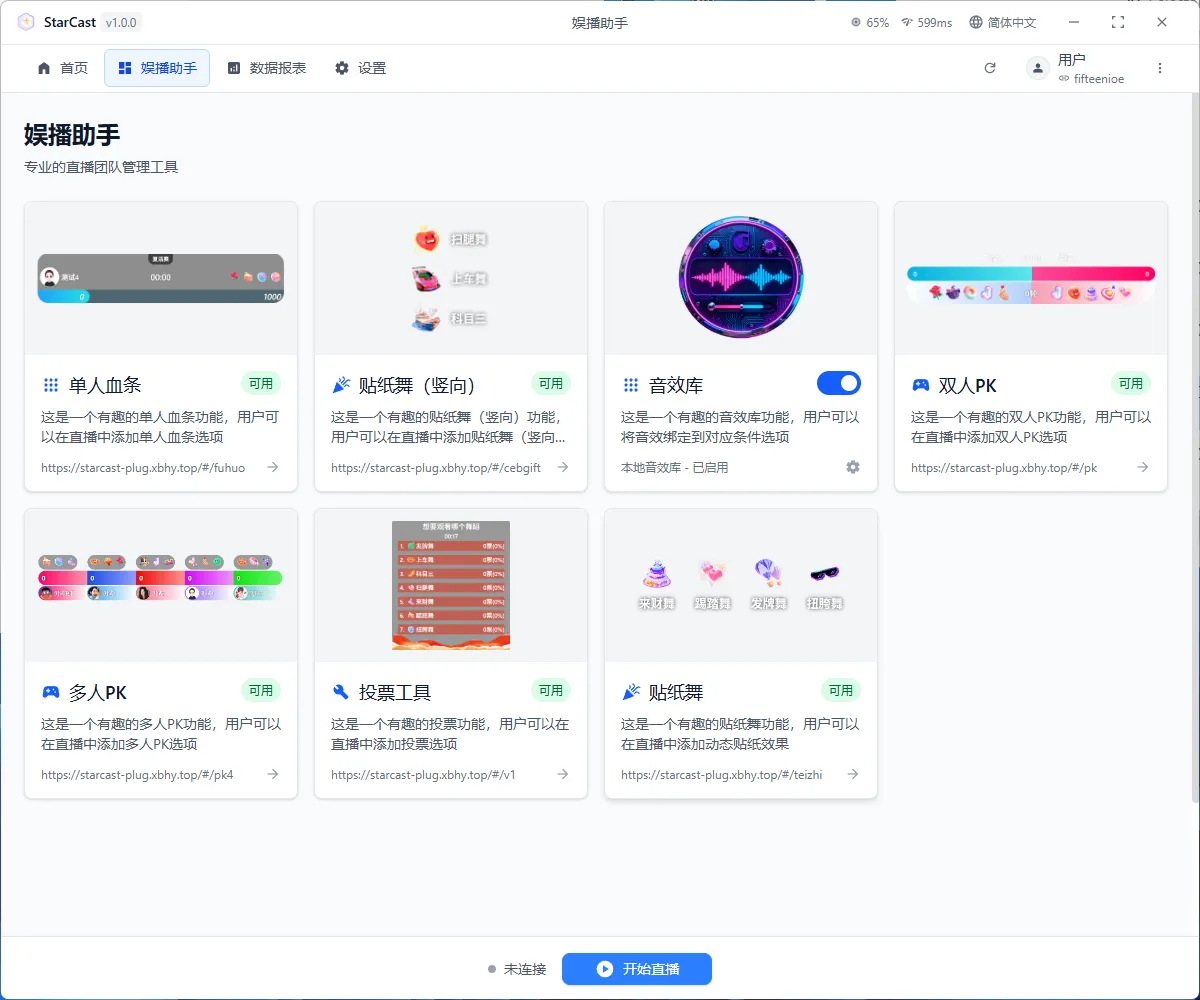The image size is (1200, 1000).
Task: Switch to the 首页 tab
Action: [x=62, y=68]
